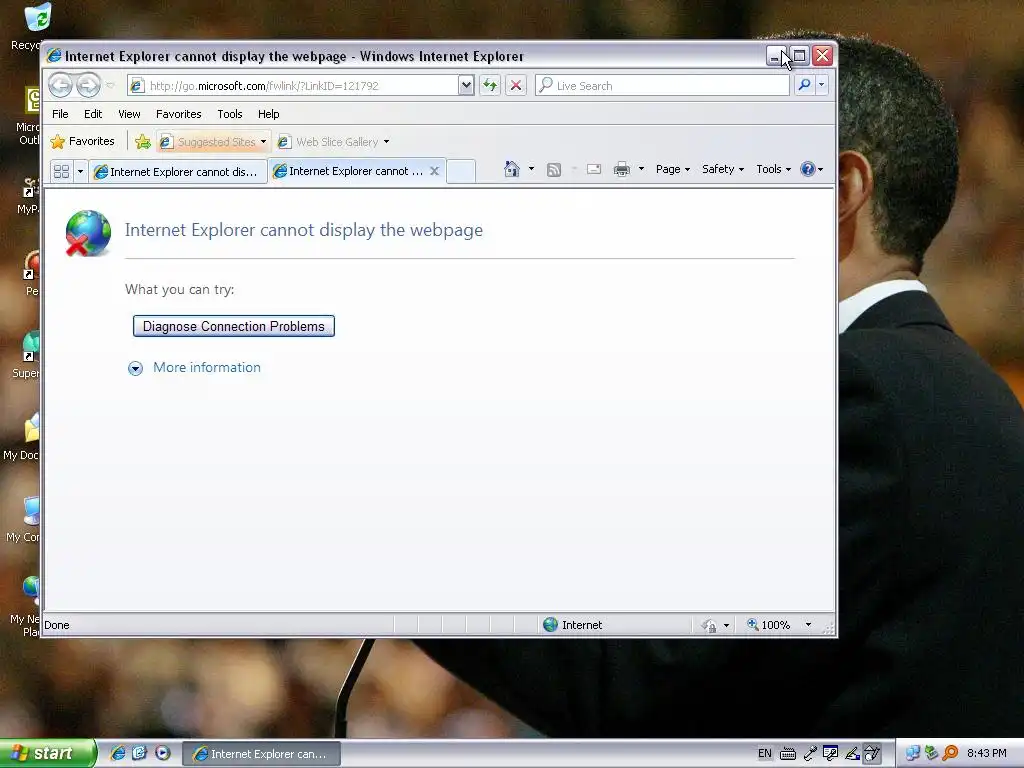The image size is (1024, 768).
Task: Click the Print icon
Action: pos(622,169)
